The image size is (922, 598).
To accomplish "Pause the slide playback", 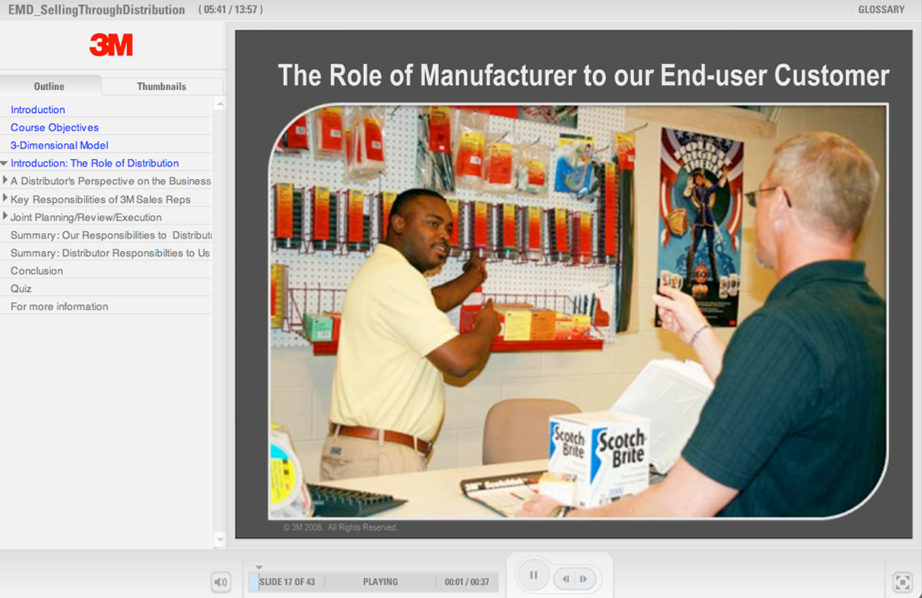I will click(533, 575).
